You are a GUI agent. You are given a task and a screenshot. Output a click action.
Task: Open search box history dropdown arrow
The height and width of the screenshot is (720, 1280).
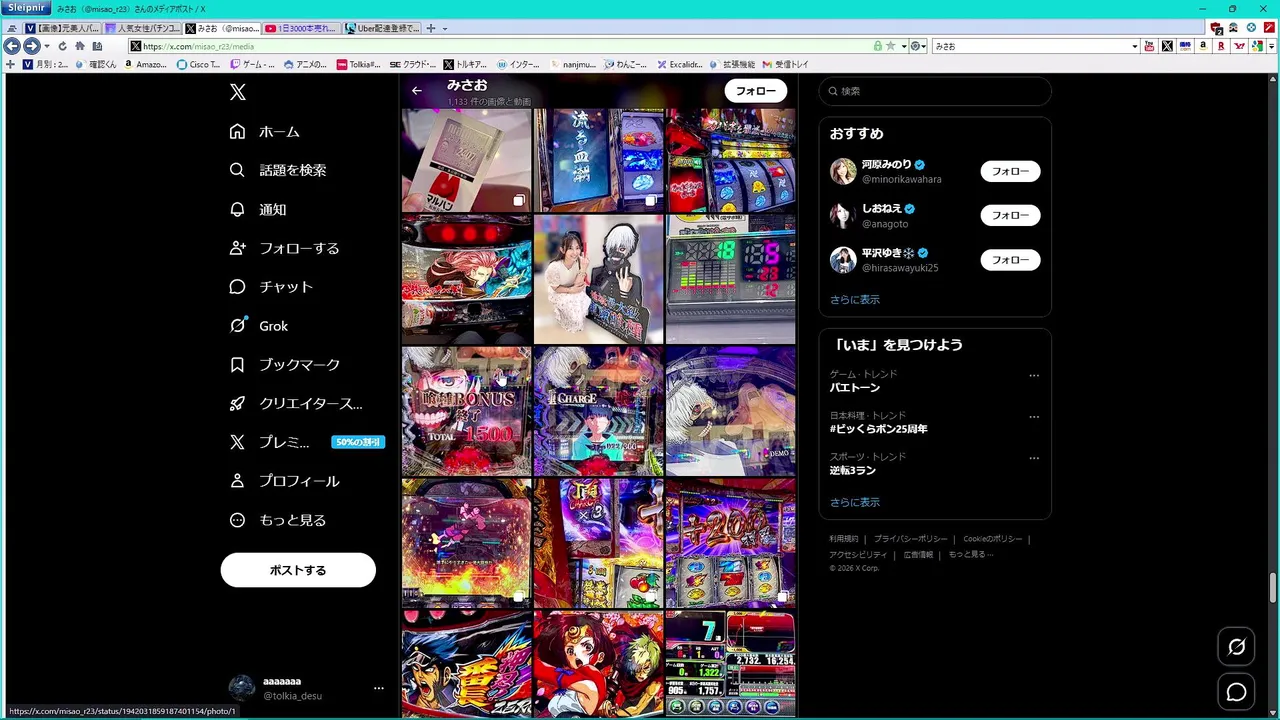tap(1134, 46)
